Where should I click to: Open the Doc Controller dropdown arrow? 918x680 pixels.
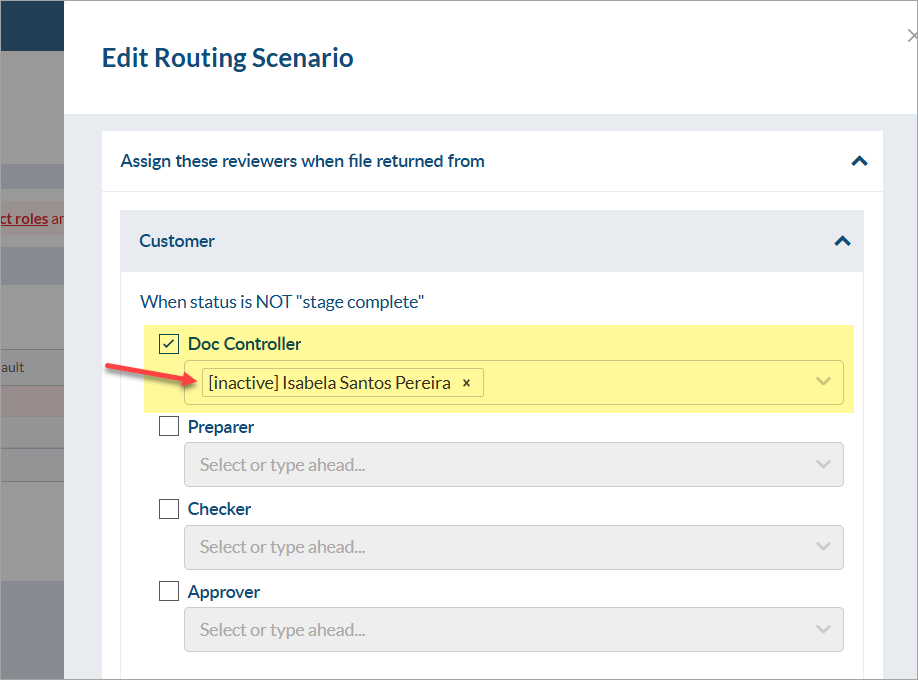pyautogui.click(x=823, y=382)
